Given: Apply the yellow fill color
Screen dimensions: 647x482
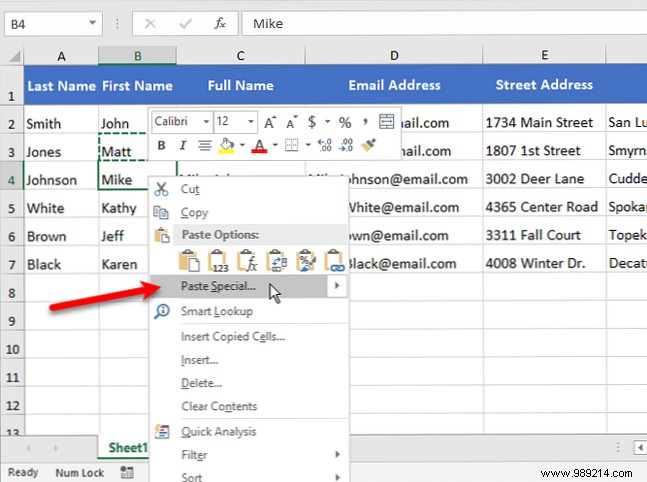Looking at the screenshot, I should coord(227,146).
